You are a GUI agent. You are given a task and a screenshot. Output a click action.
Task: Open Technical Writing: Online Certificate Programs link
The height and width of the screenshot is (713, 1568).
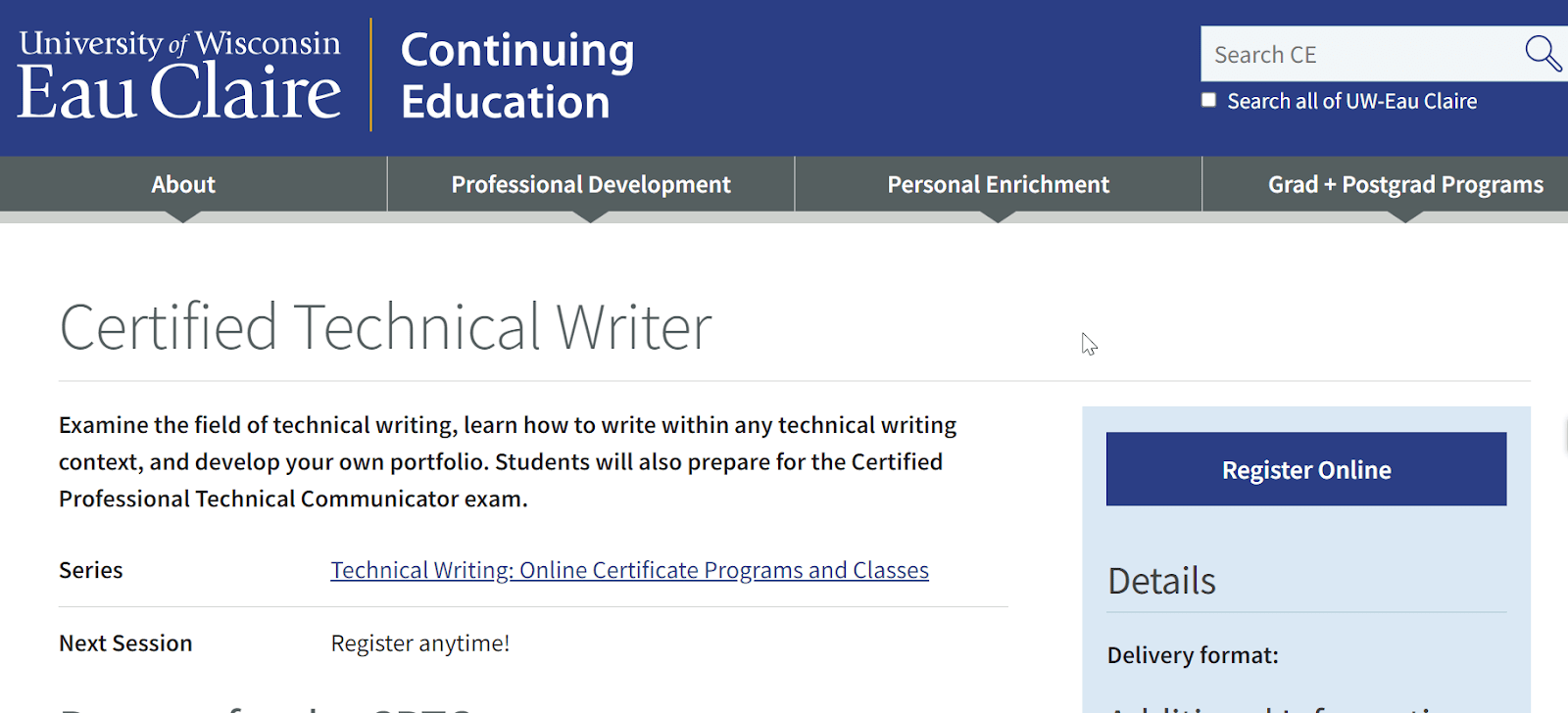click(628, 569)
